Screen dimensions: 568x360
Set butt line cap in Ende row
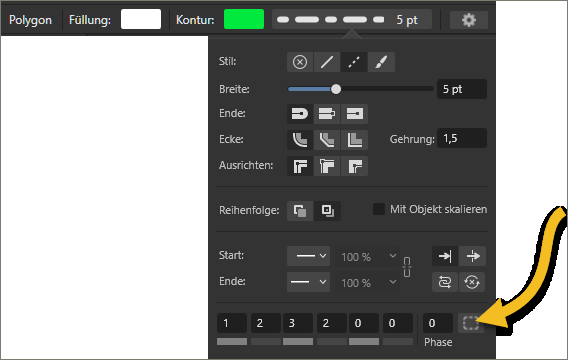click(x=327, y=114)
